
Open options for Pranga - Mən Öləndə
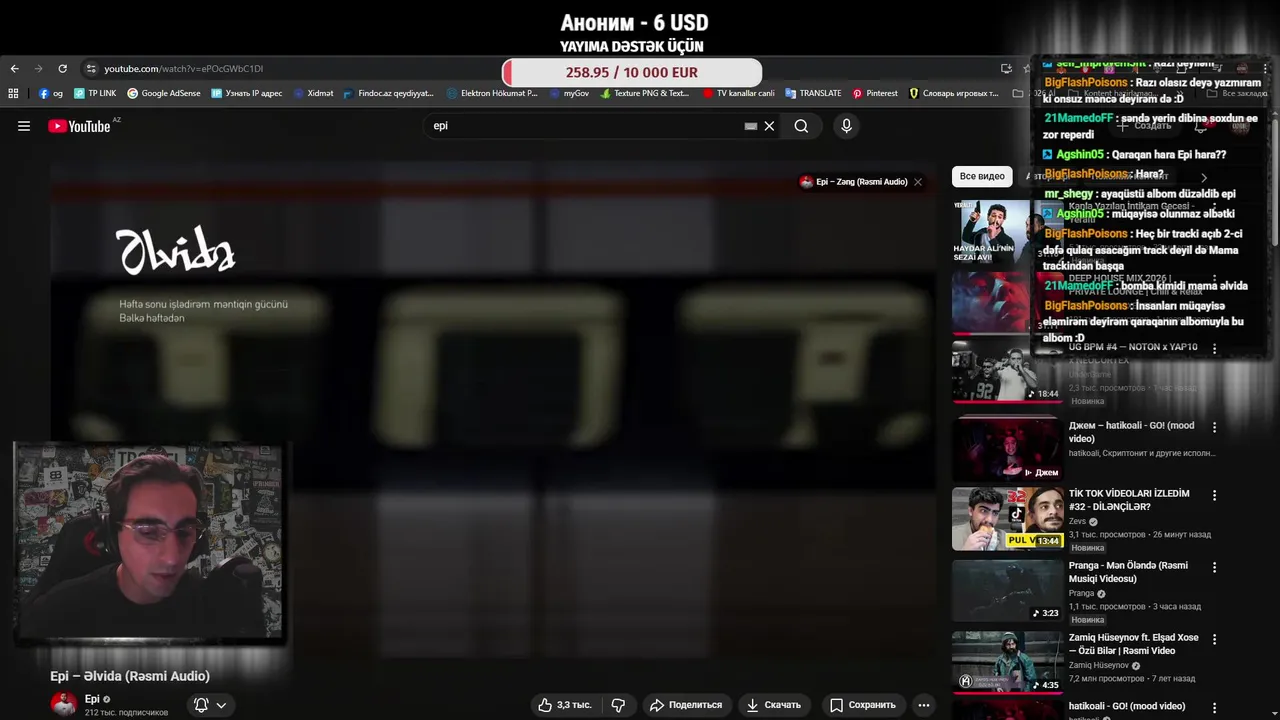pos(1214,567)
